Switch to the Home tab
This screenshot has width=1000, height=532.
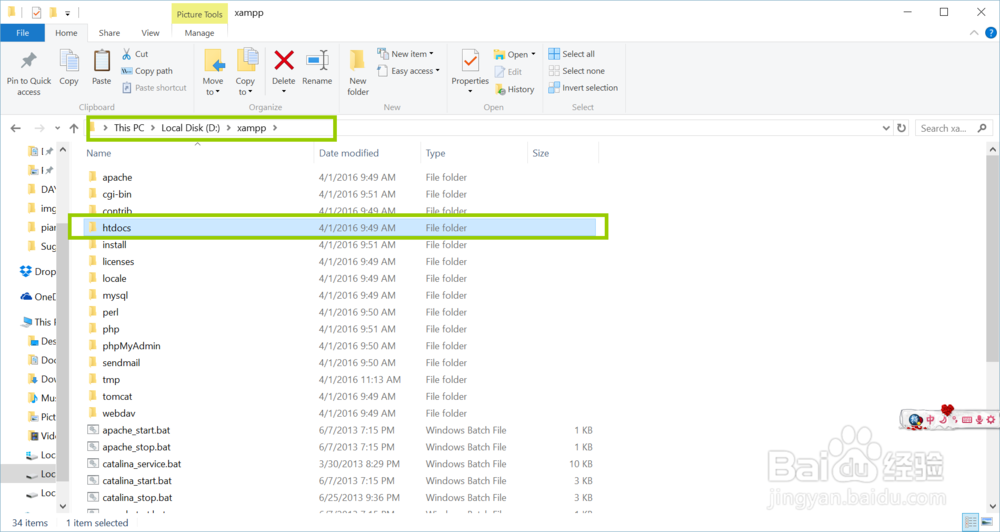66,33
